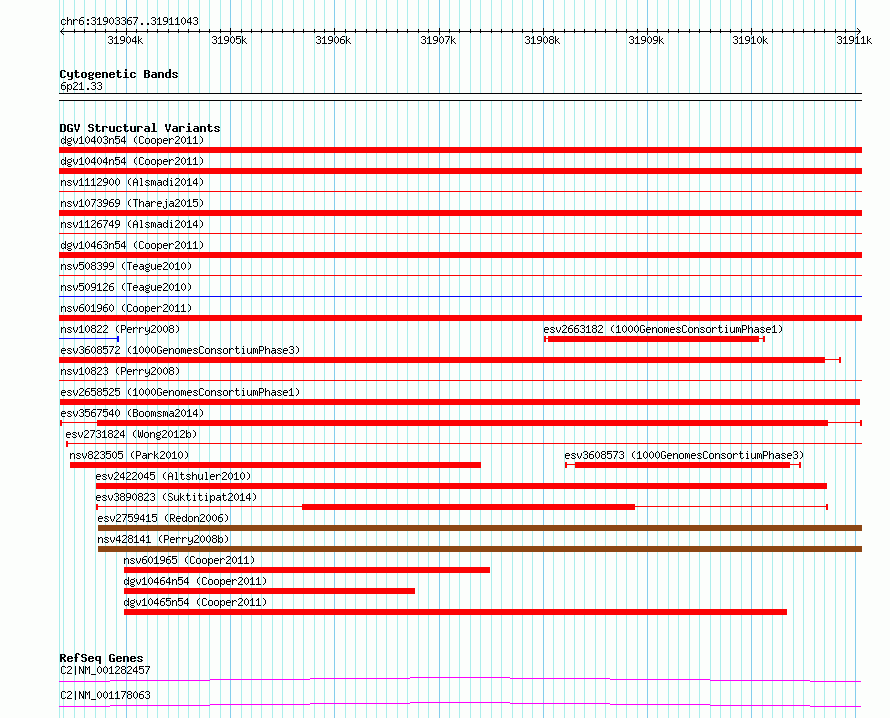Click the Cytogenetic Bands track title

tap(119, 74)
